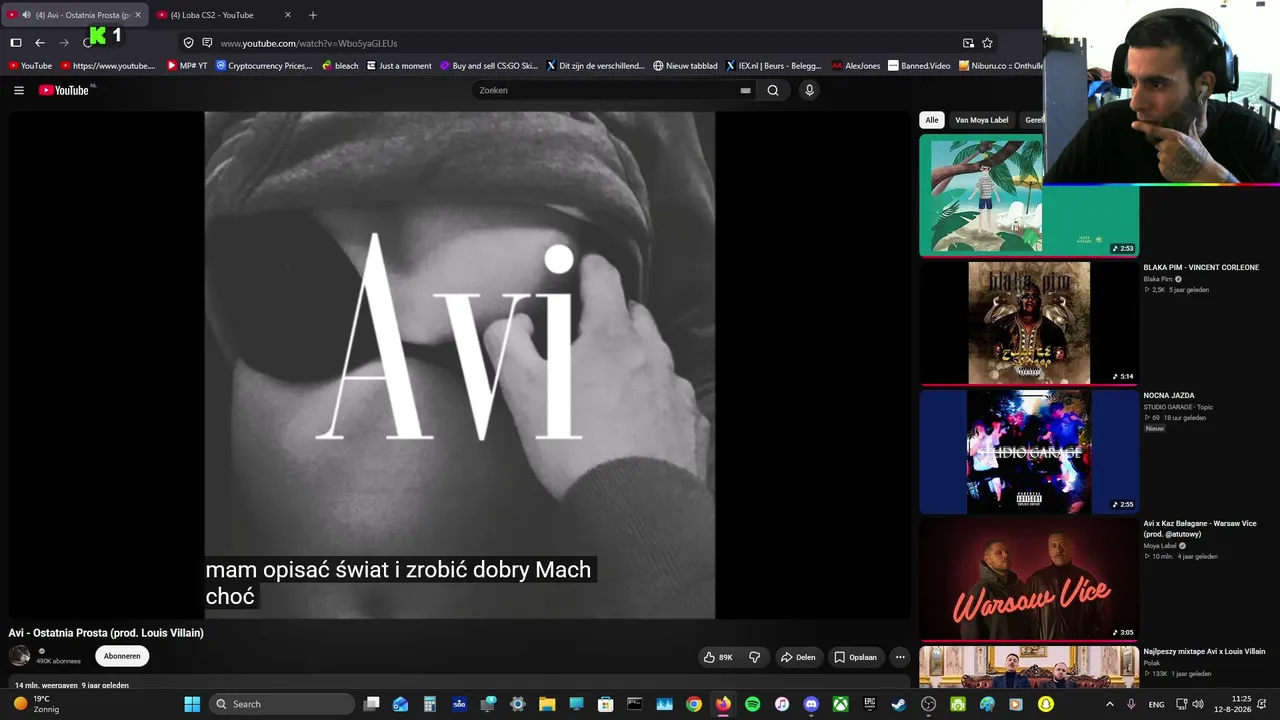Open Snapchat from the taskbar
This screenshot has width=1280, height=720.
tap(1046, 704)
